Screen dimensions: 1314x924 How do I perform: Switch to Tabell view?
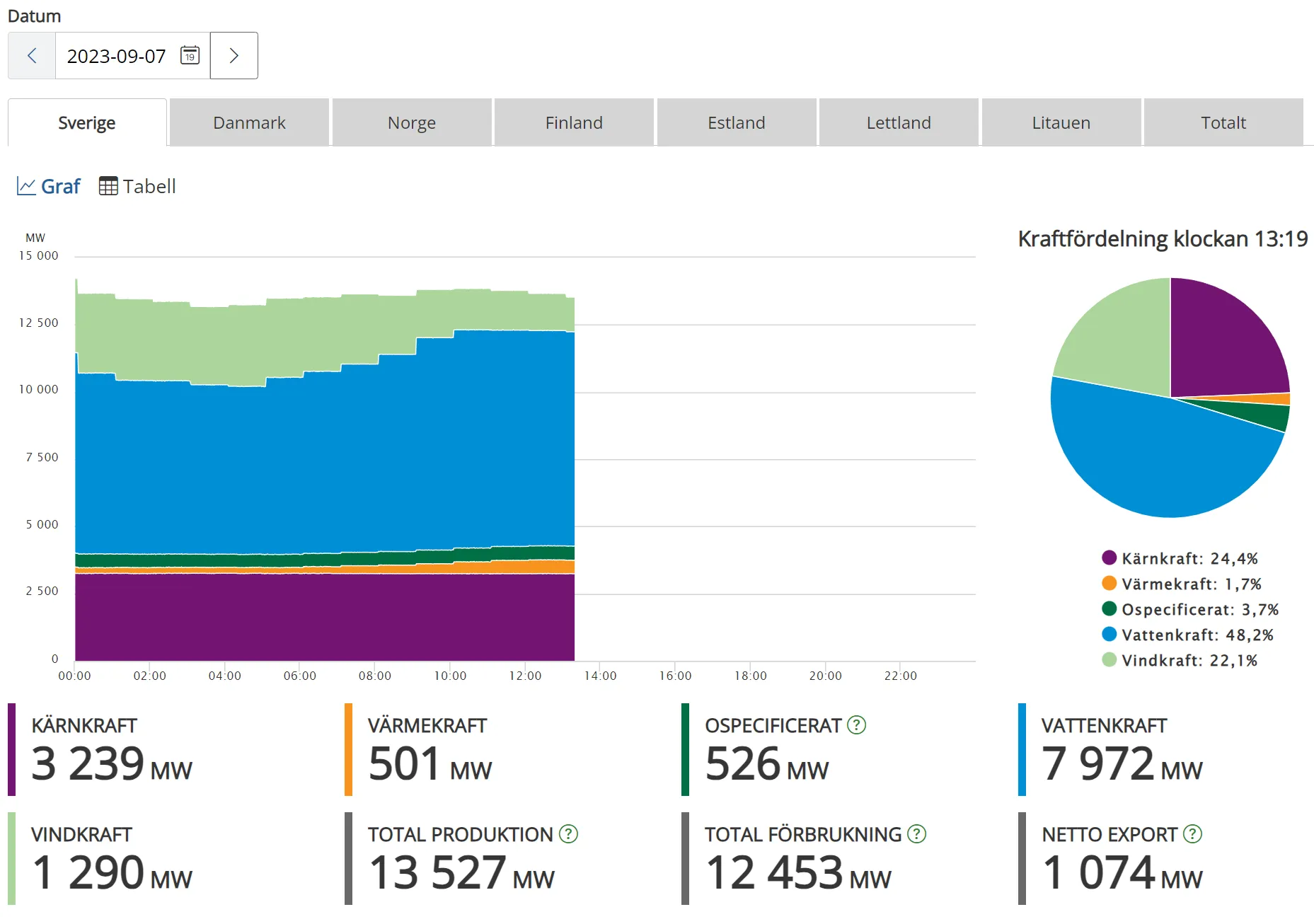(149, 185)
